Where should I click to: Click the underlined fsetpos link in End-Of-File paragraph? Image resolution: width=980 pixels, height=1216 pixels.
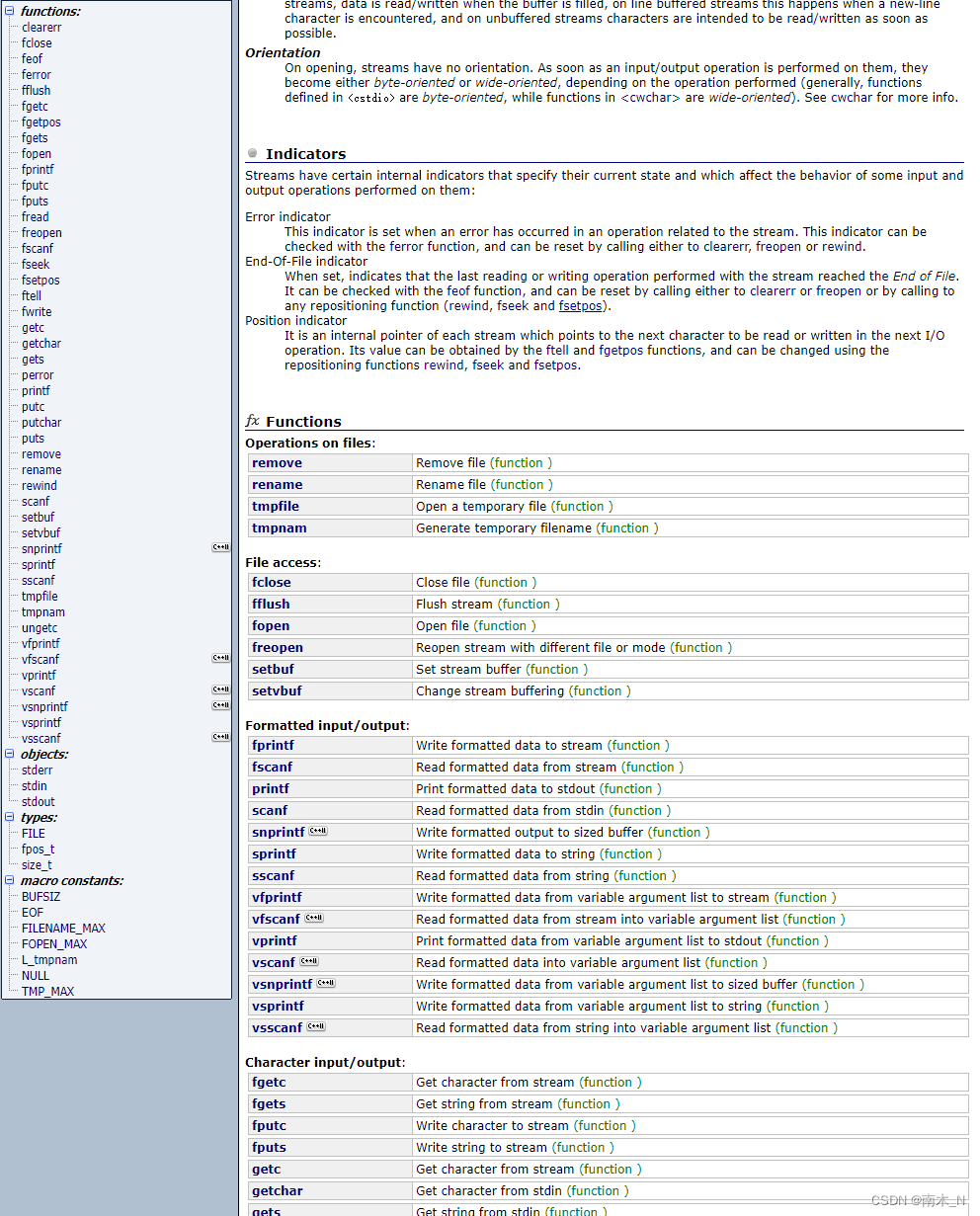pos(580,306)
